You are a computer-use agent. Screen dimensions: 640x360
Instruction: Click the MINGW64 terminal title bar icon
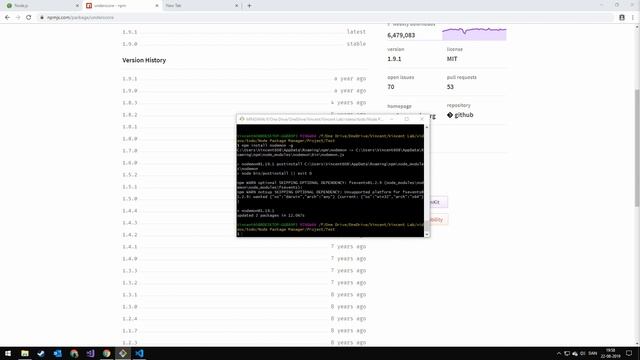pos(242,119)
